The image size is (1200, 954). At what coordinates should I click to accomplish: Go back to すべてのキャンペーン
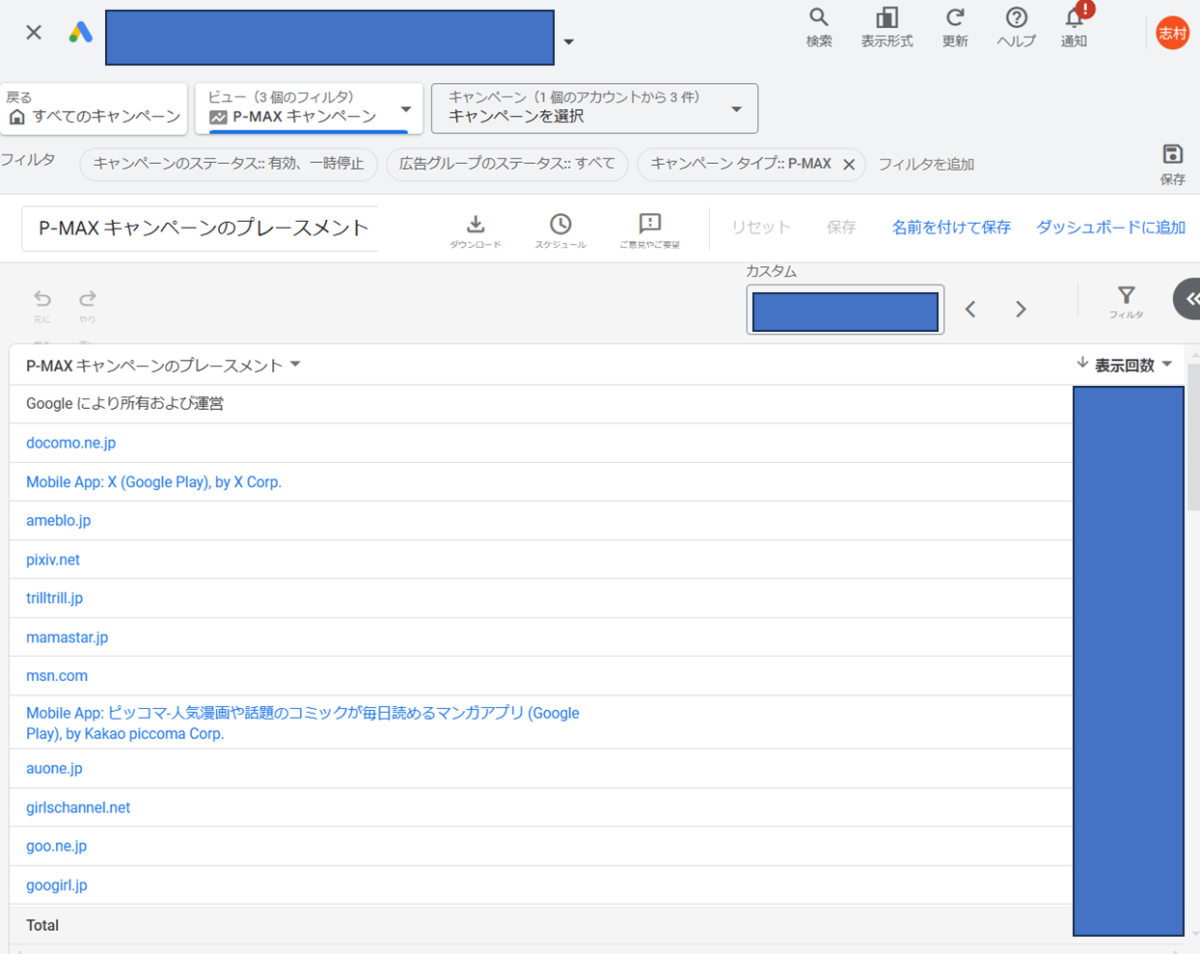click(94, 108)
